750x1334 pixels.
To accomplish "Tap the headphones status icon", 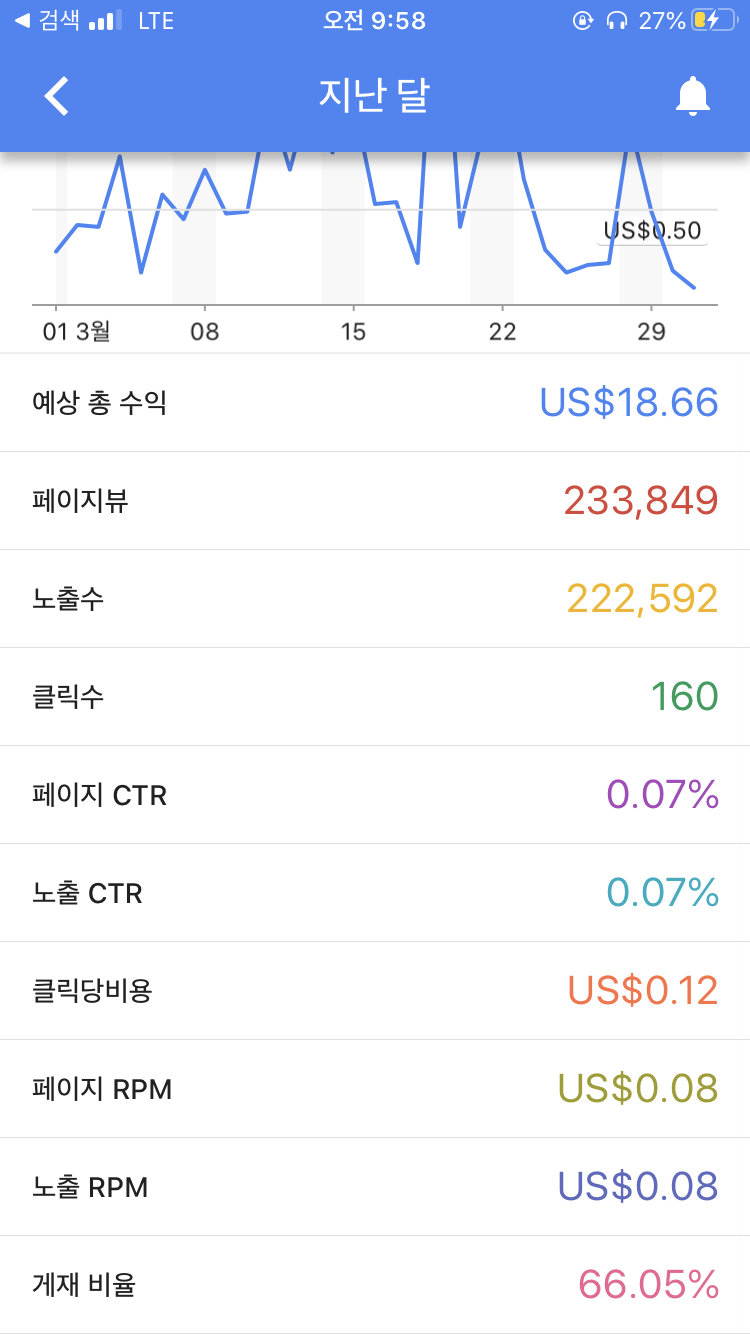I will point(617,20).
